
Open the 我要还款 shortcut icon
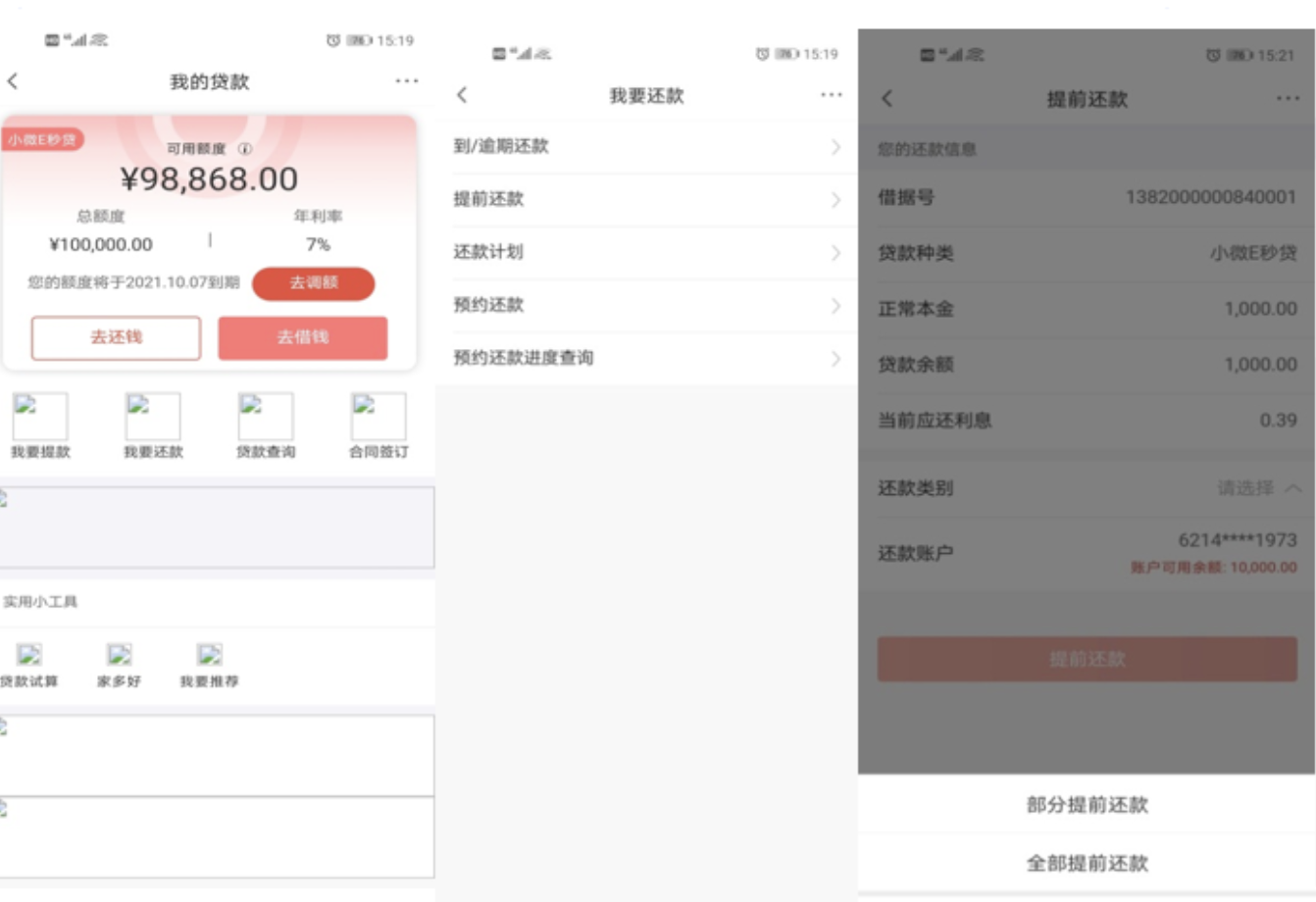pyautogui.click(x=153, y=417)
